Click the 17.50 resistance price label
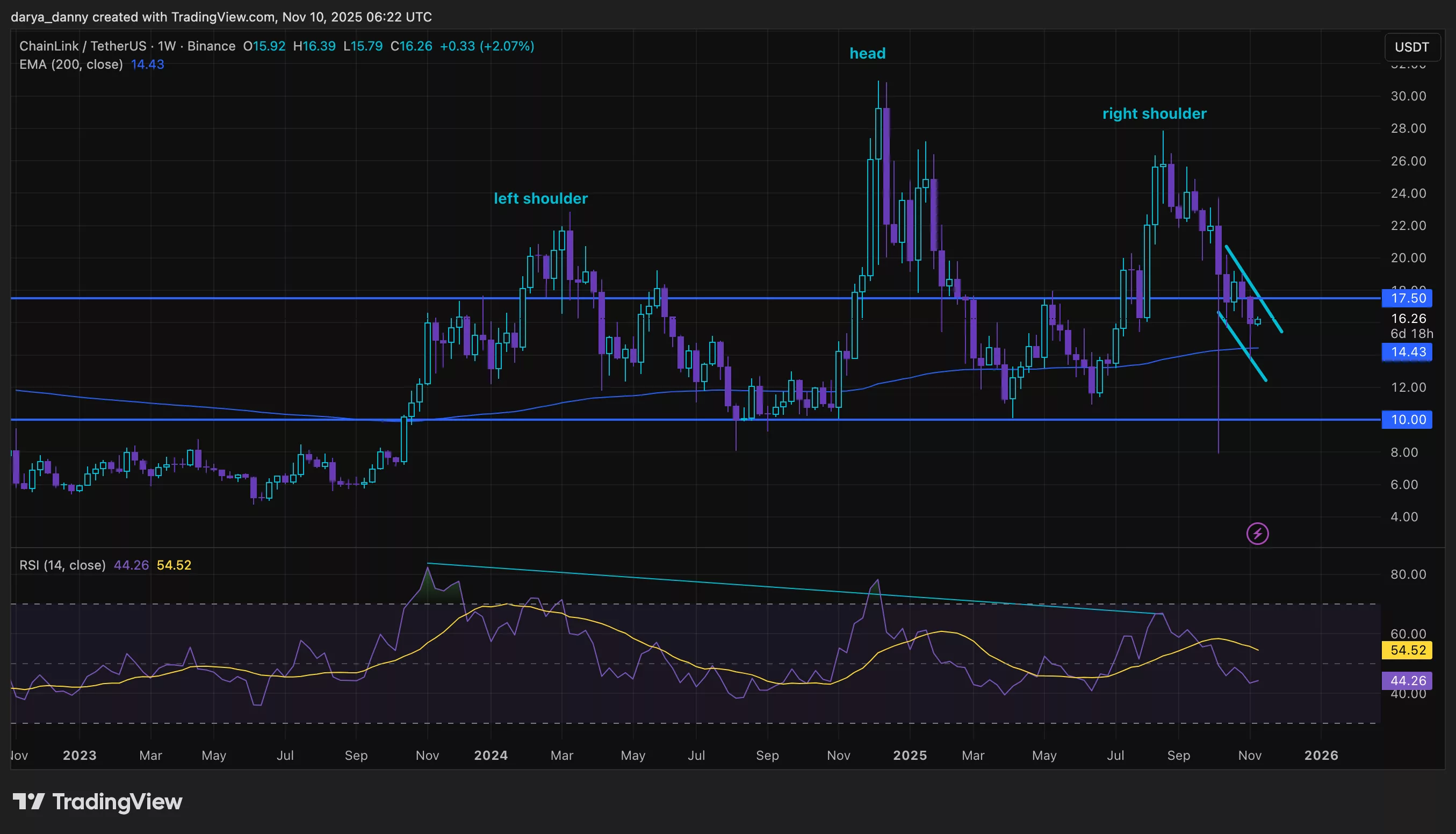The width and height of the screenshot is (1456, 834). [x=1407, y=298]
